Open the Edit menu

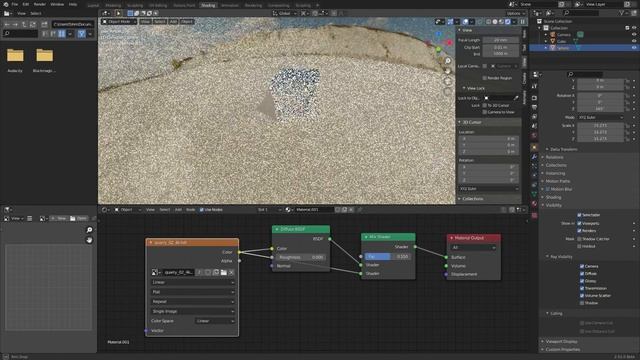click(x=26, y=4)
